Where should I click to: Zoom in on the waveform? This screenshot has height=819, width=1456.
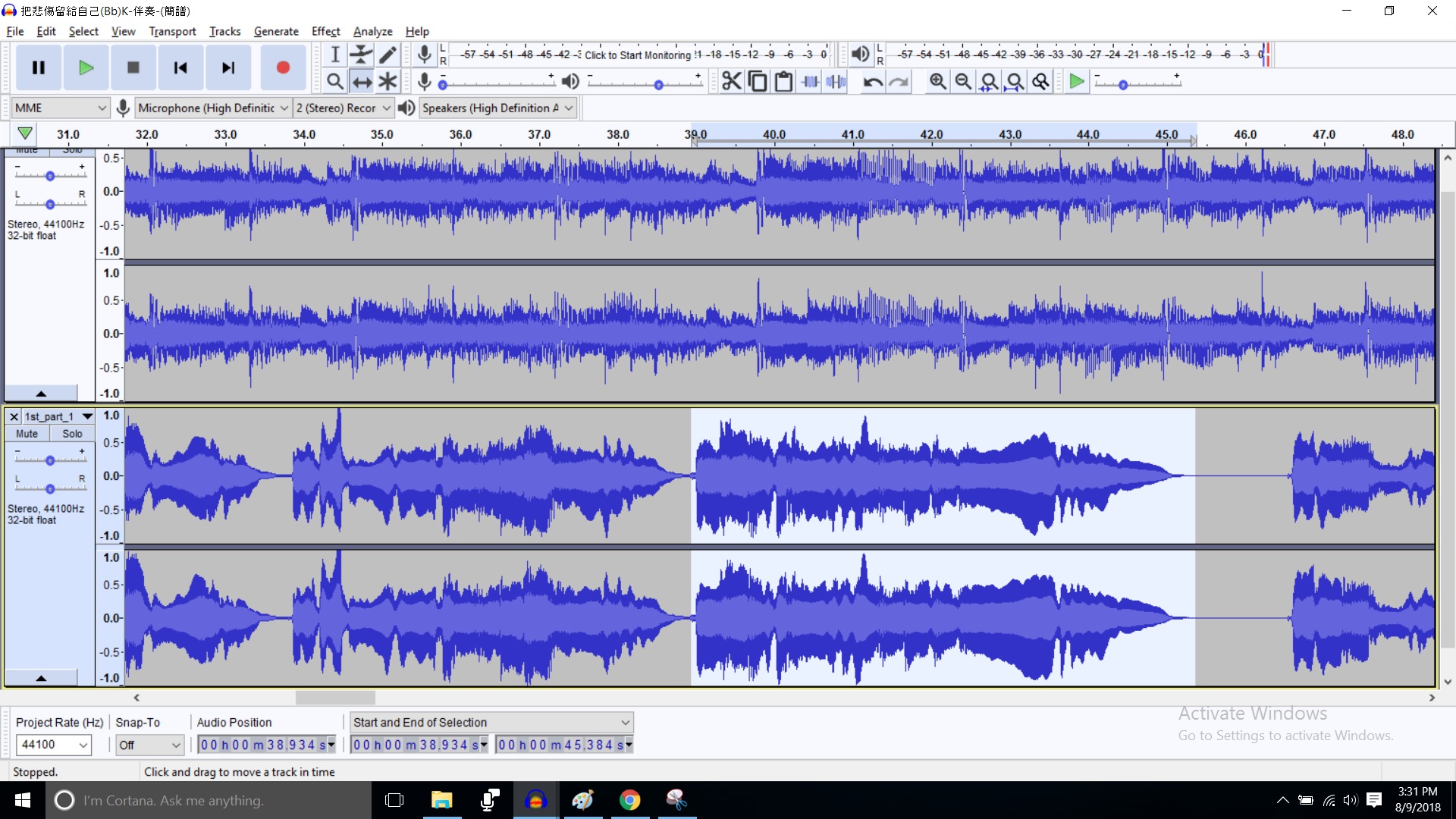937,81
